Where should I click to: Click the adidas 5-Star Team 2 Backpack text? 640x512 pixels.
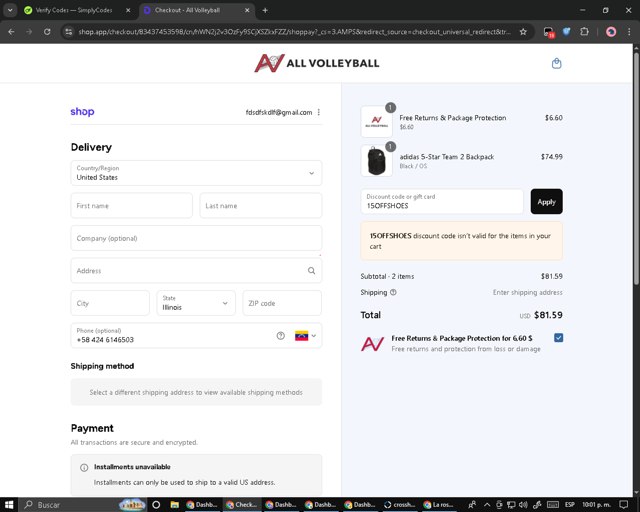pos(447,157)
